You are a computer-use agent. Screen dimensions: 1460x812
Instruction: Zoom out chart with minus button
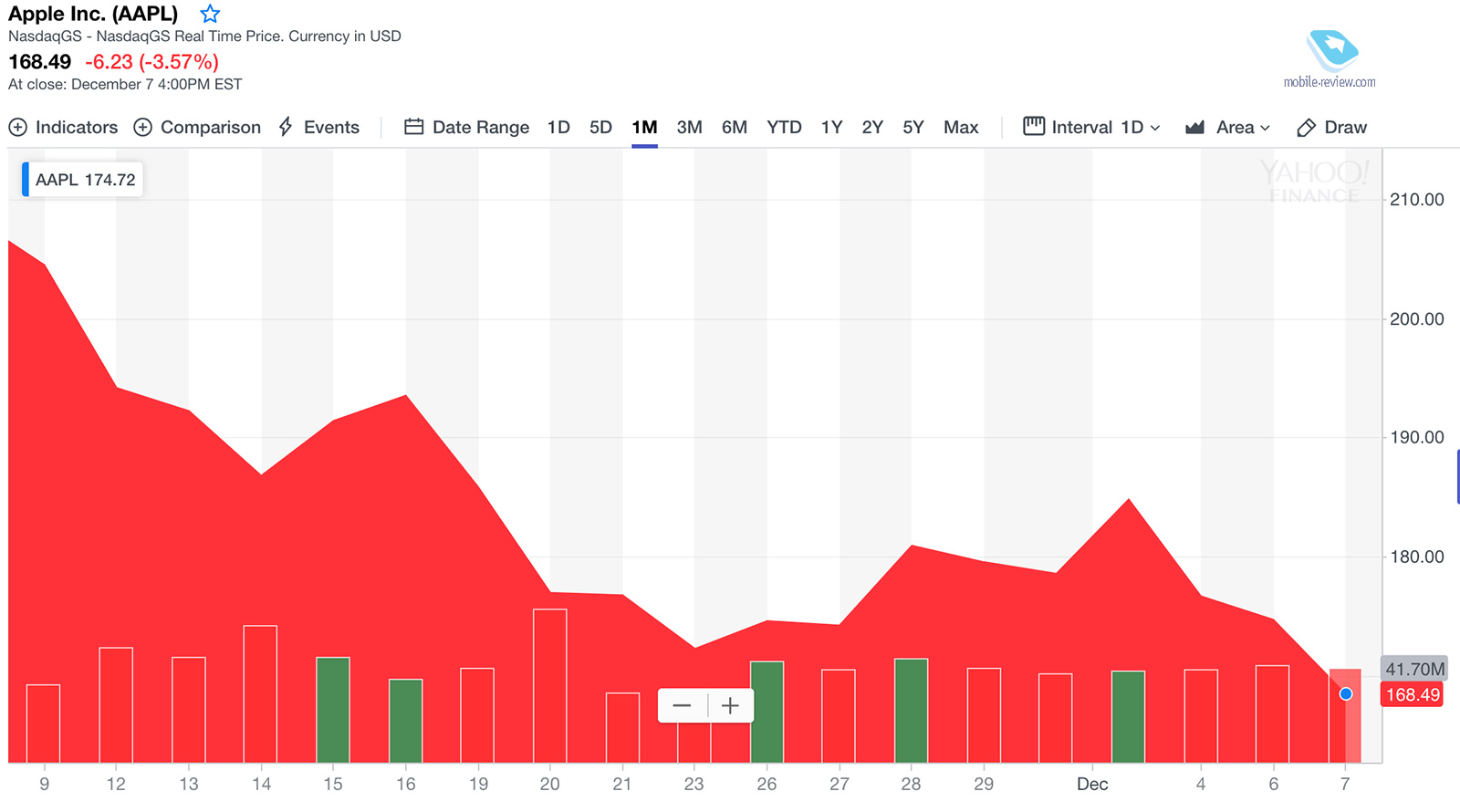pyautogui.click(x=682, y=705)
